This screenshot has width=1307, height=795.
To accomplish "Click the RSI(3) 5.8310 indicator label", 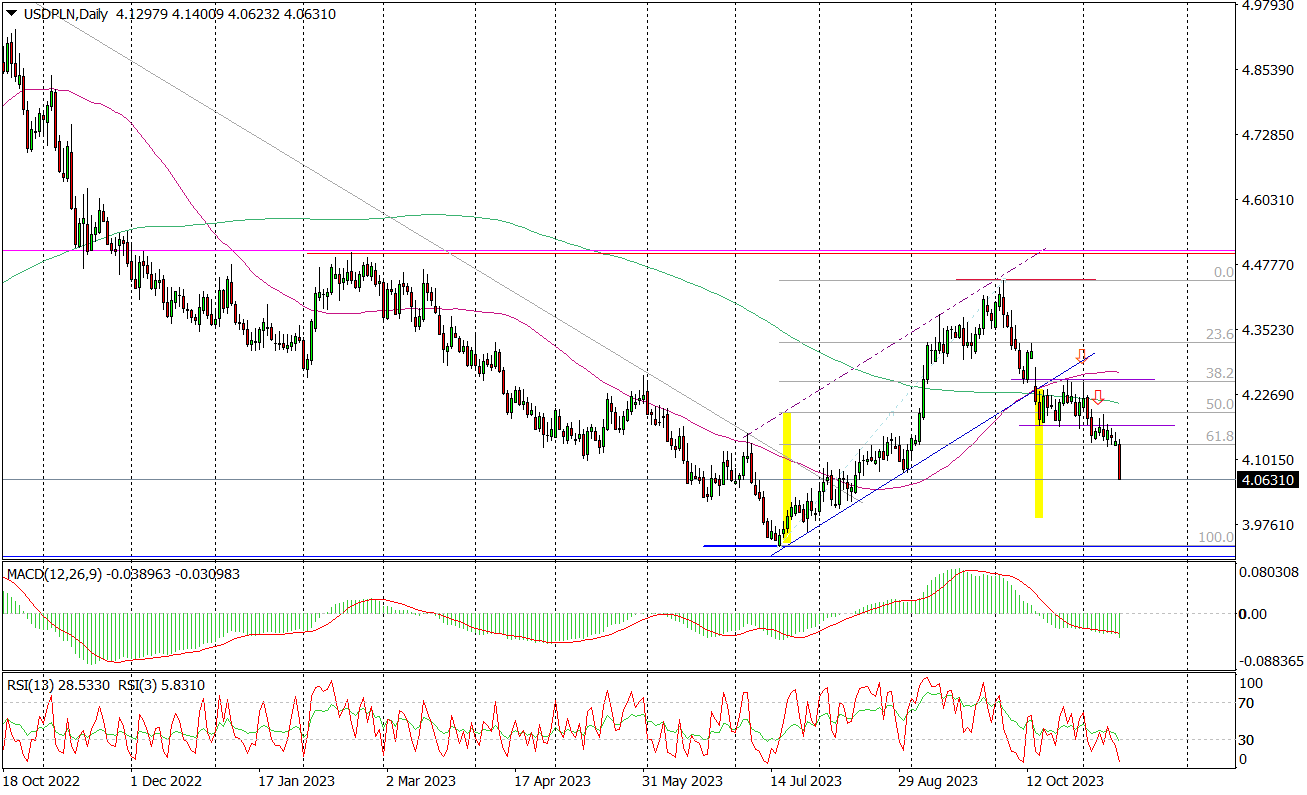I will 162,686.
